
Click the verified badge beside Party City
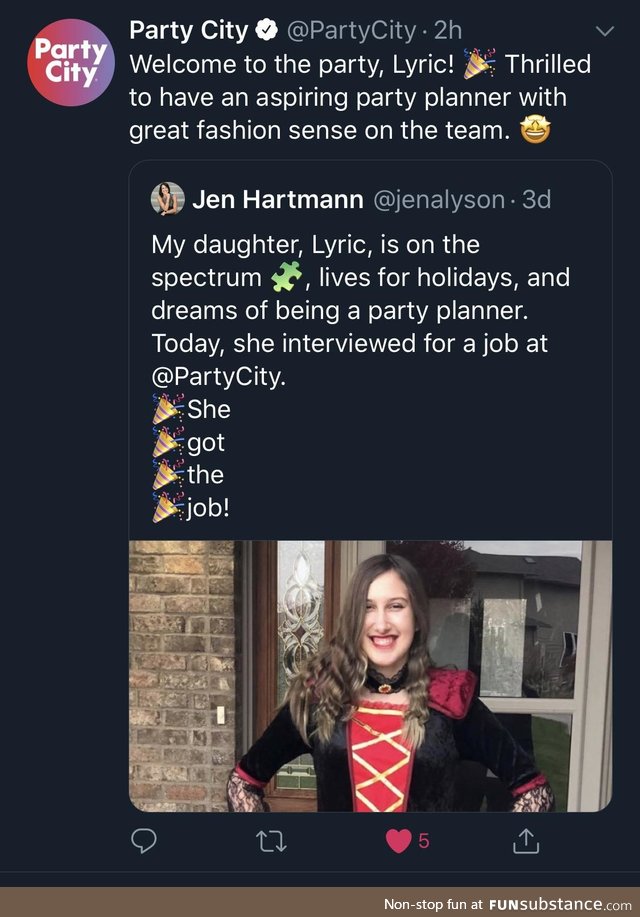tap(267, 30)
